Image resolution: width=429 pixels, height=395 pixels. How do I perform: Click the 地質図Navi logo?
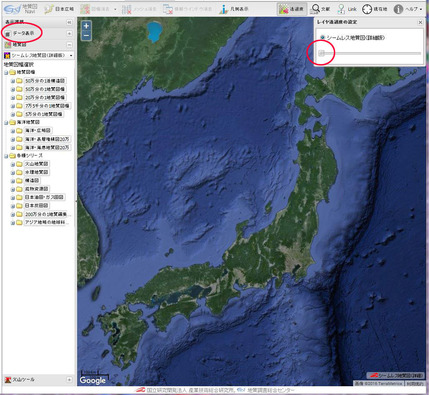point(21,9)
